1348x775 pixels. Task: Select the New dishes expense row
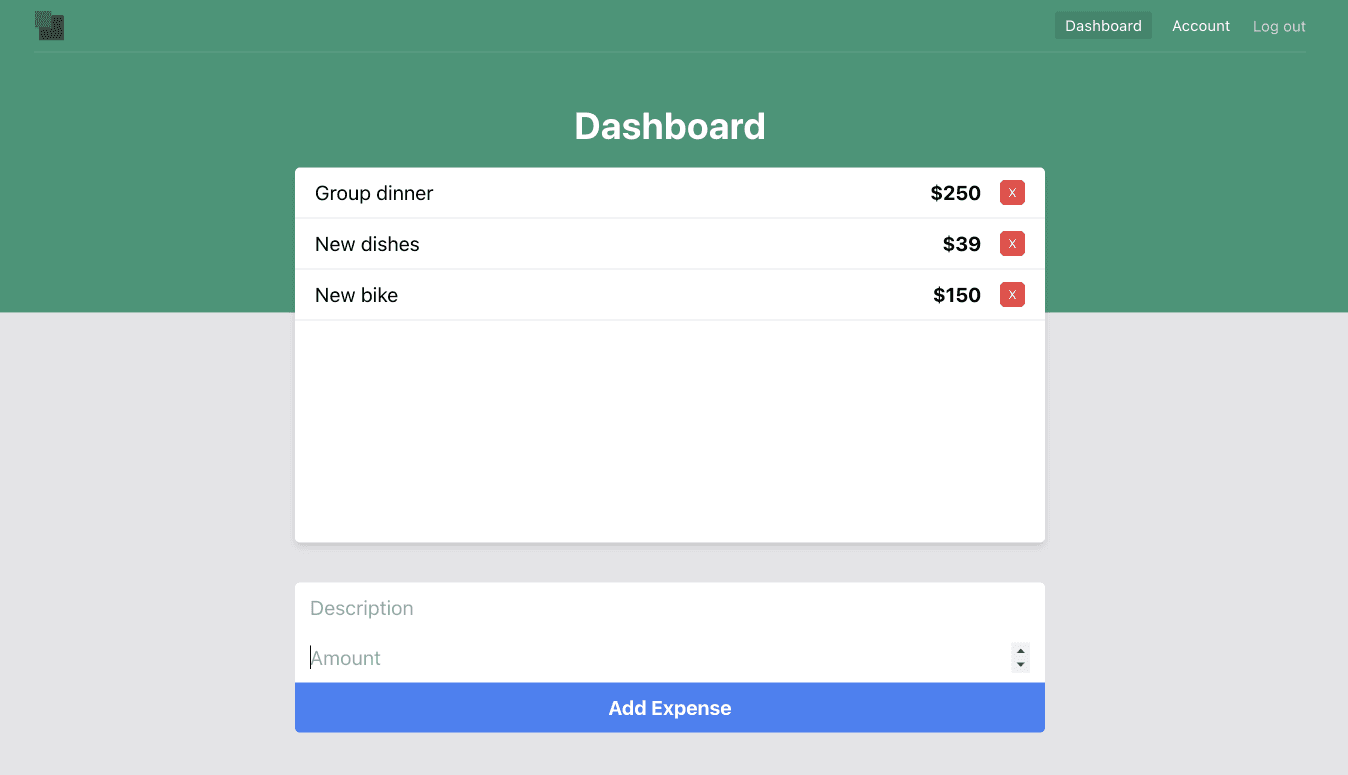point(600,243)
